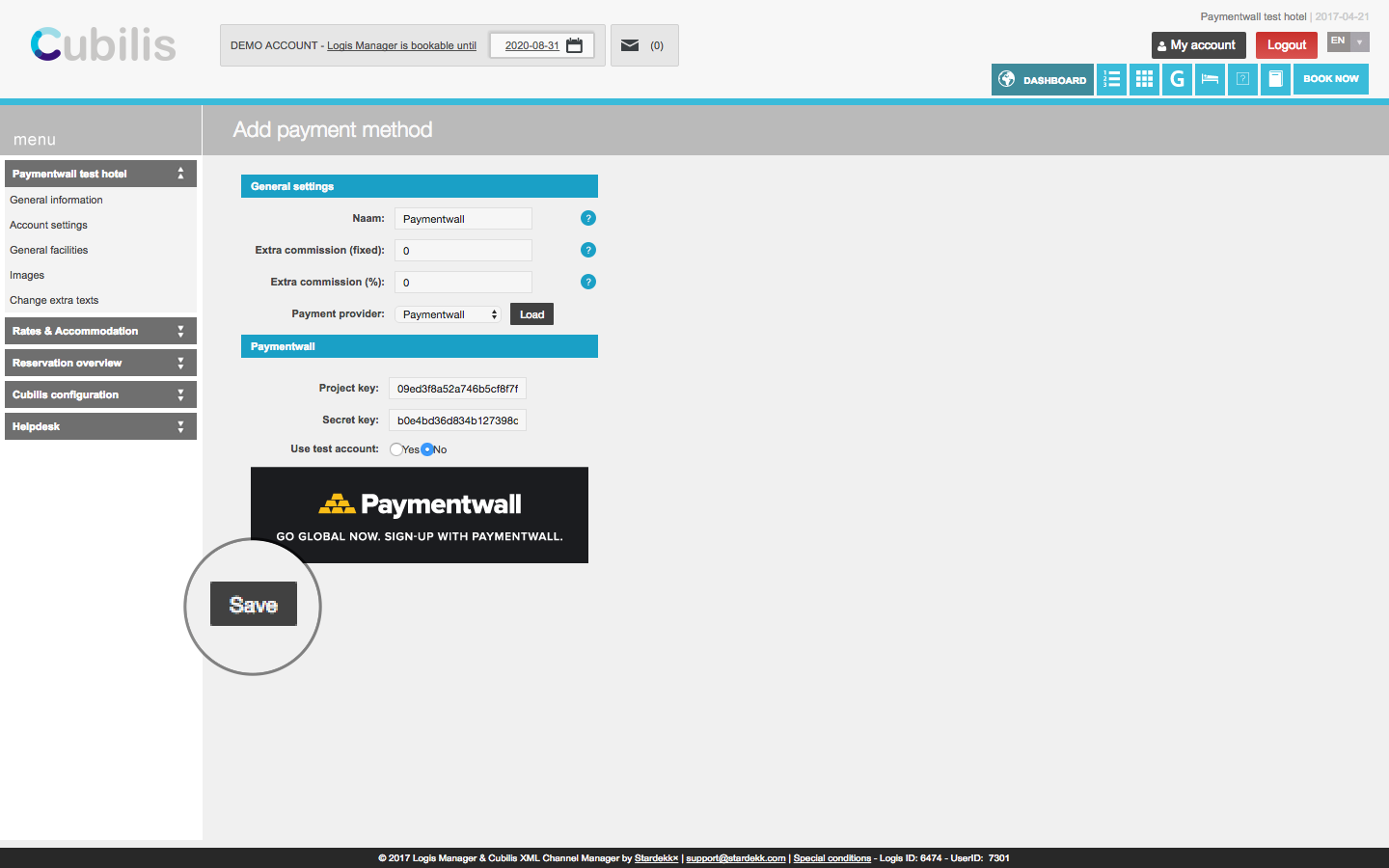1389x868 pixels.
Task: Open the Payment provider dropdown
Action: click(x=449, y=314)
